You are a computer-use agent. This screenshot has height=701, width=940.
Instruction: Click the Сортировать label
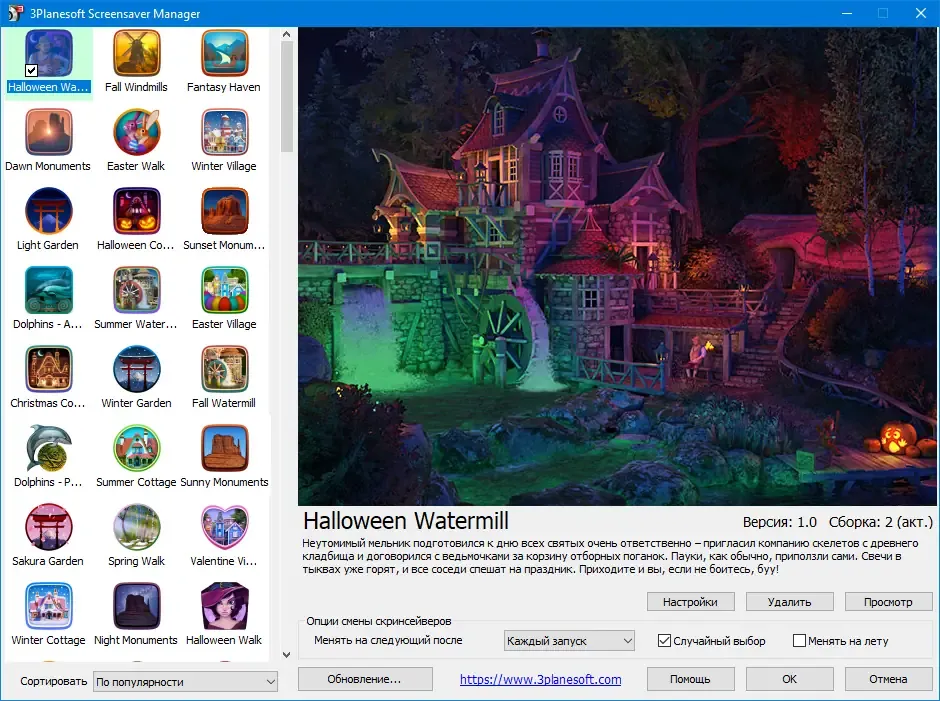(x=54, y=681)
